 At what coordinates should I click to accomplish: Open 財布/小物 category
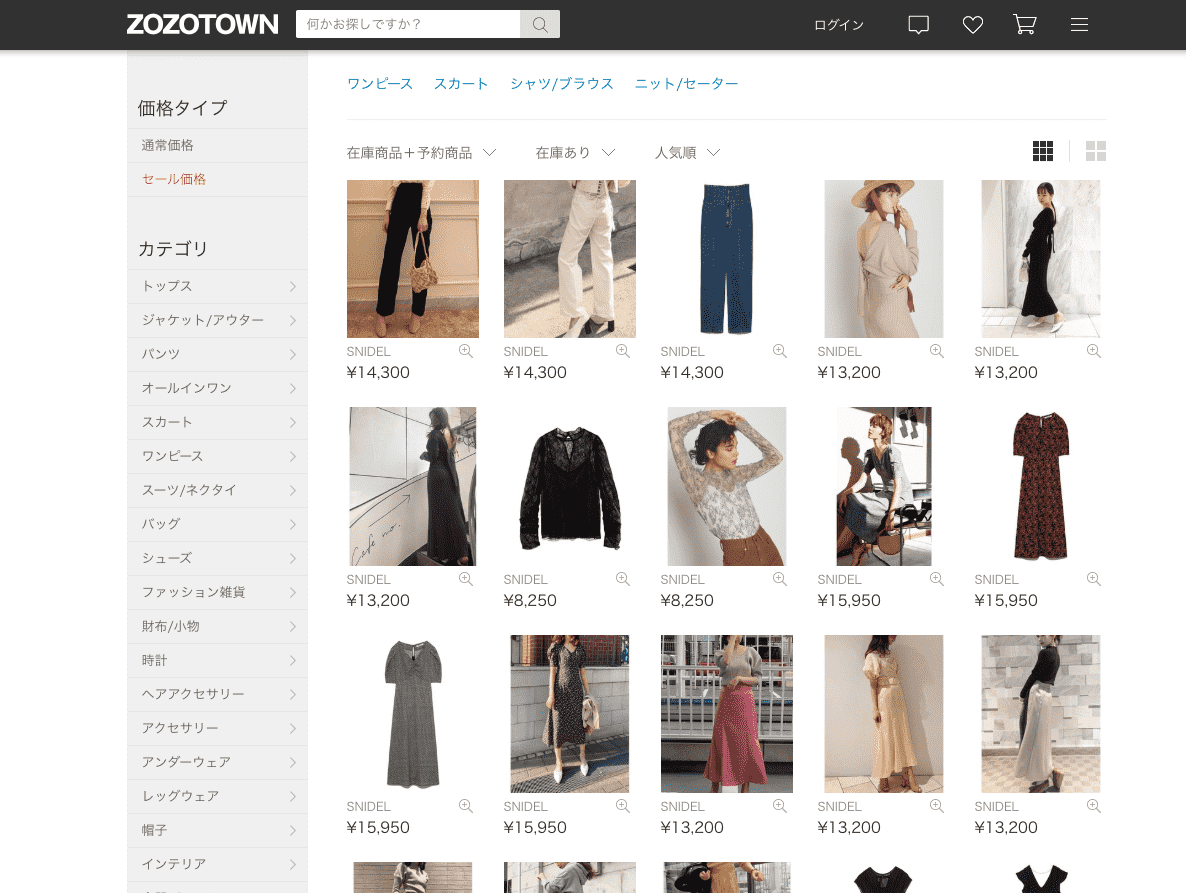coord(218,627)
